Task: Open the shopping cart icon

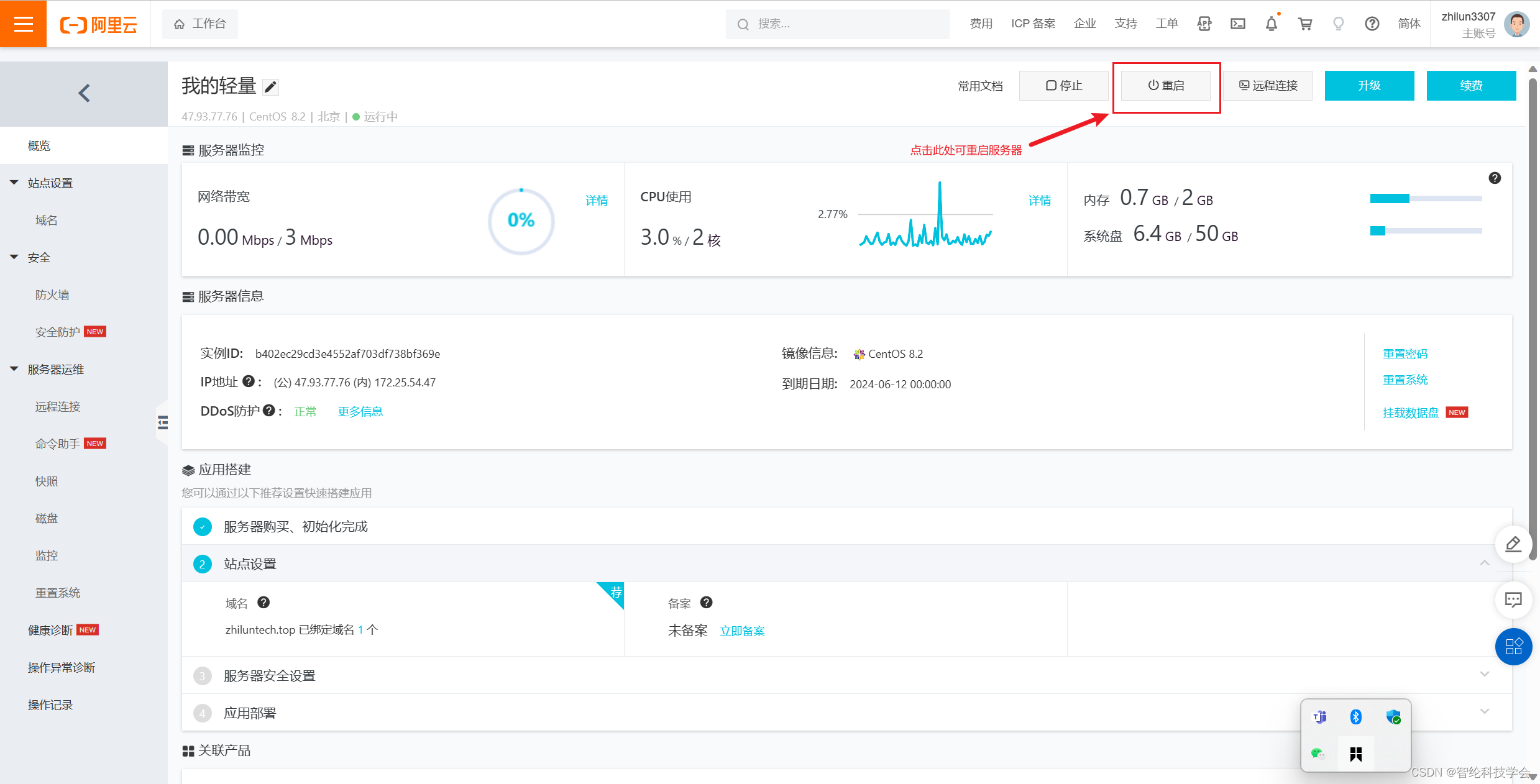Action: coord(1305,24)
